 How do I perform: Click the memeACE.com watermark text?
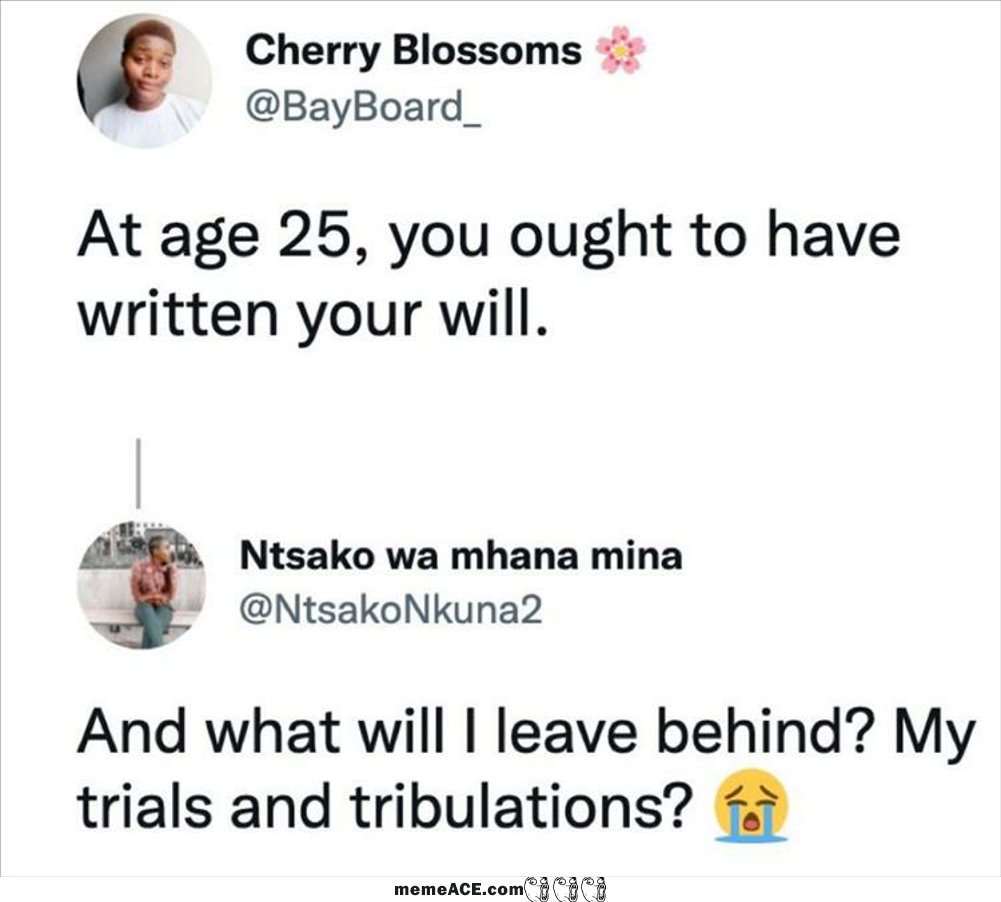[x=458, y=889]
